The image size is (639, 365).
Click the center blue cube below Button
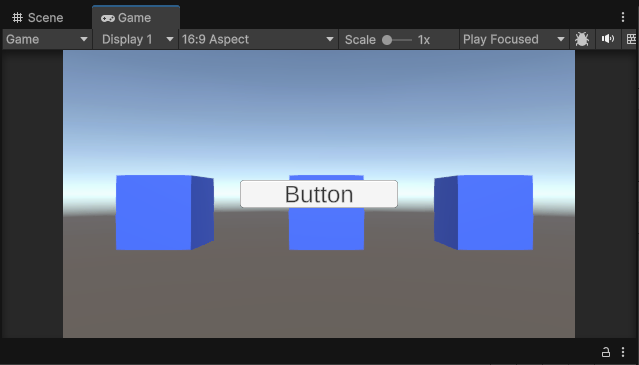tap(326, 229)
